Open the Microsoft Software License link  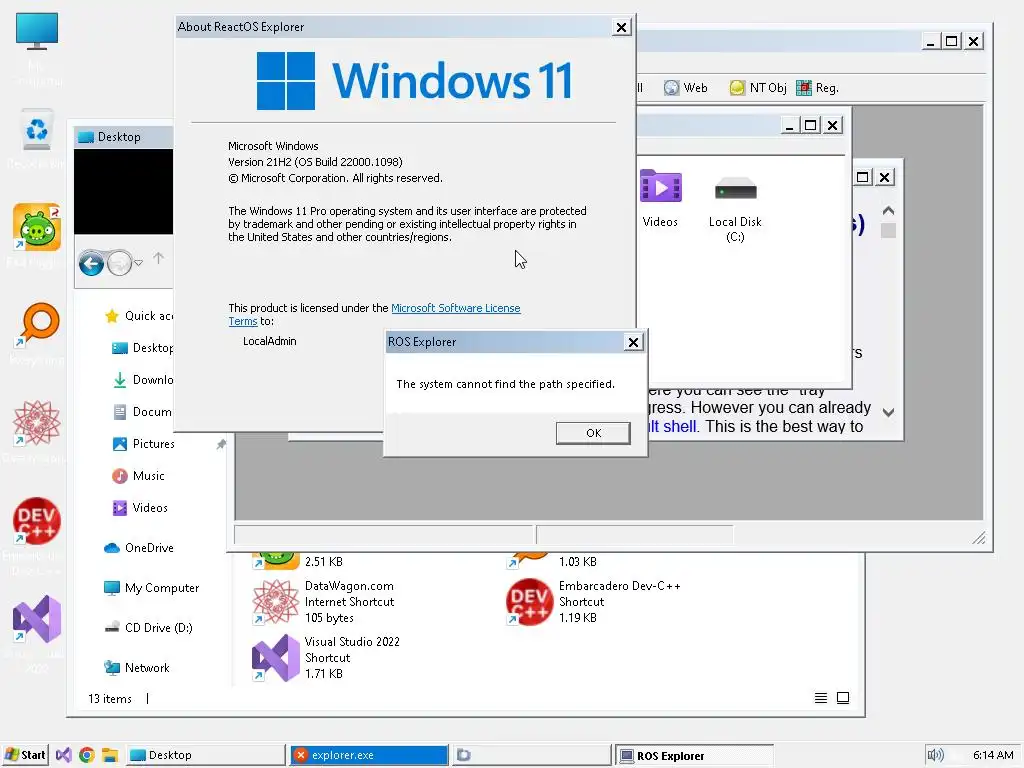(456, 308)
